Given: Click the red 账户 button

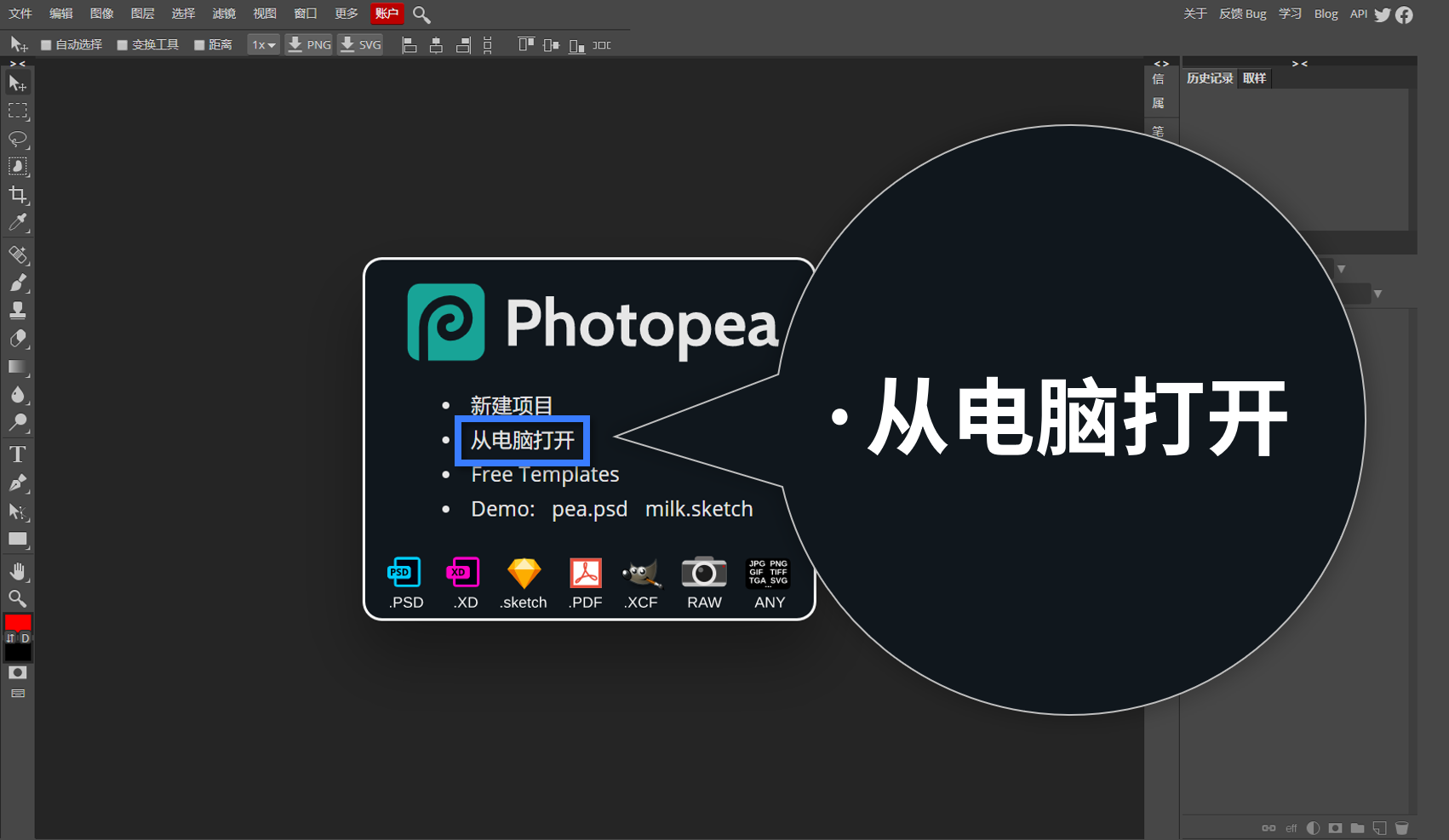Looking at the screenshot, I should [387, 14].
